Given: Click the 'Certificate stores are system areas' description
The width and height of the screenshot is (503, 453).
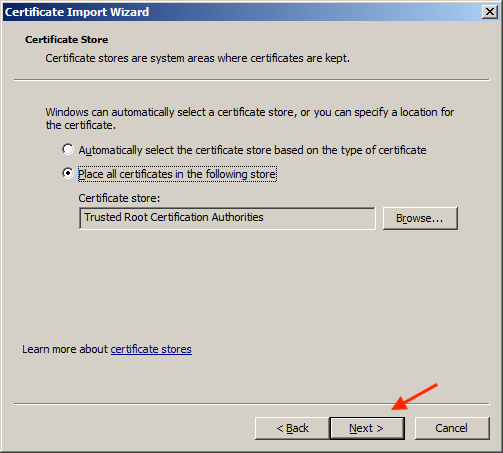Looking at the screenshot, I should [197, 58].
